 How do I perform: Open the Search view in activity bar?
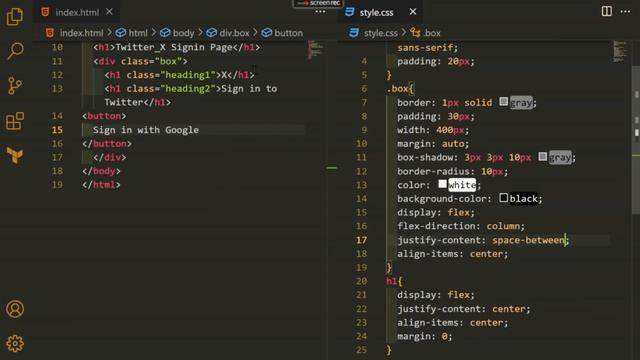point(15,51)
